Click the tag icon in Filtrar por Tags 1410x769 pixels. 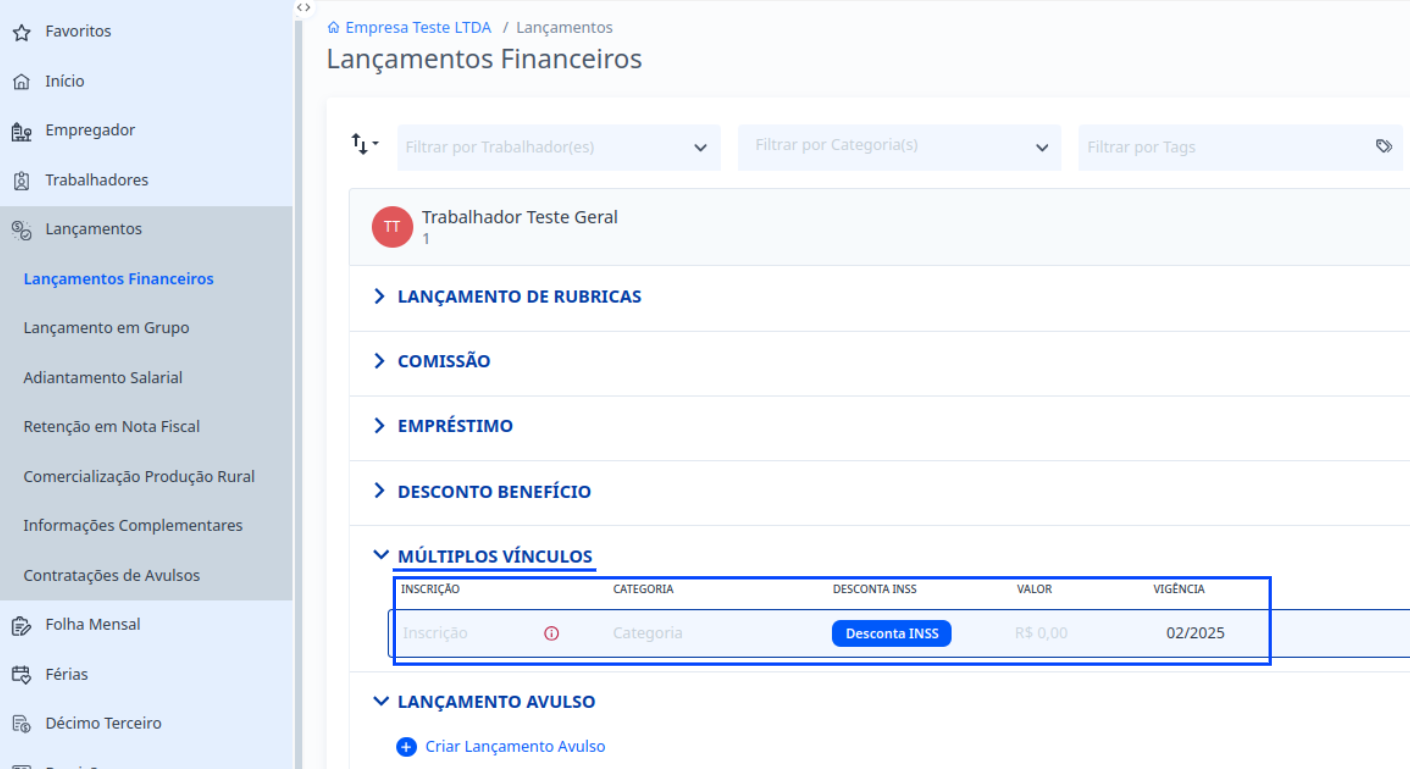[x=1384, y=146]
